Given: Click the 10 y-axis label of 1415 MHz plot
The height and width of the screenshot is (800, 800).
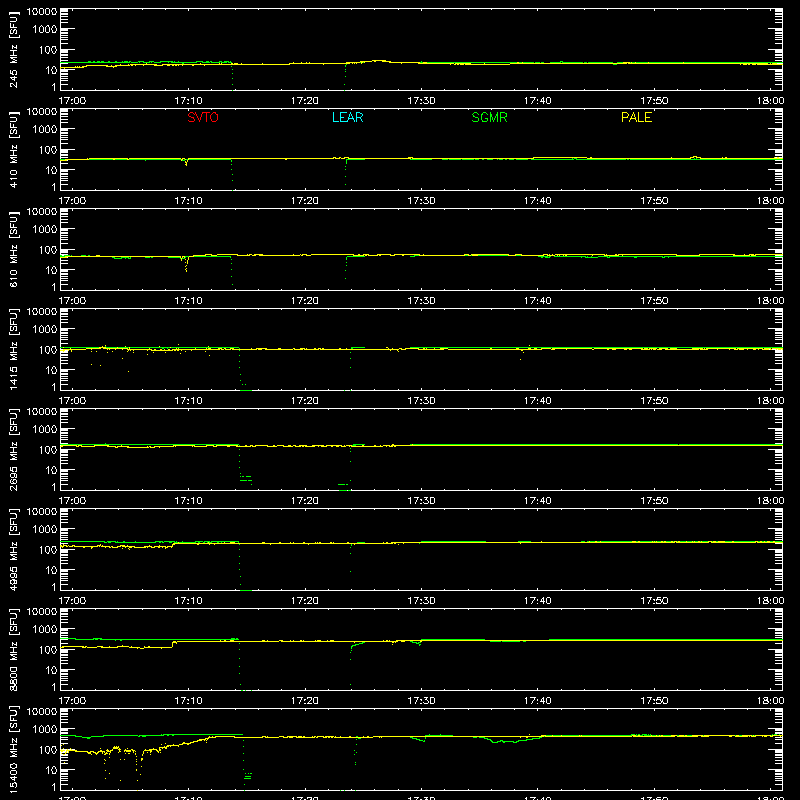Looking at the screenshot, I should coord(51,370).
